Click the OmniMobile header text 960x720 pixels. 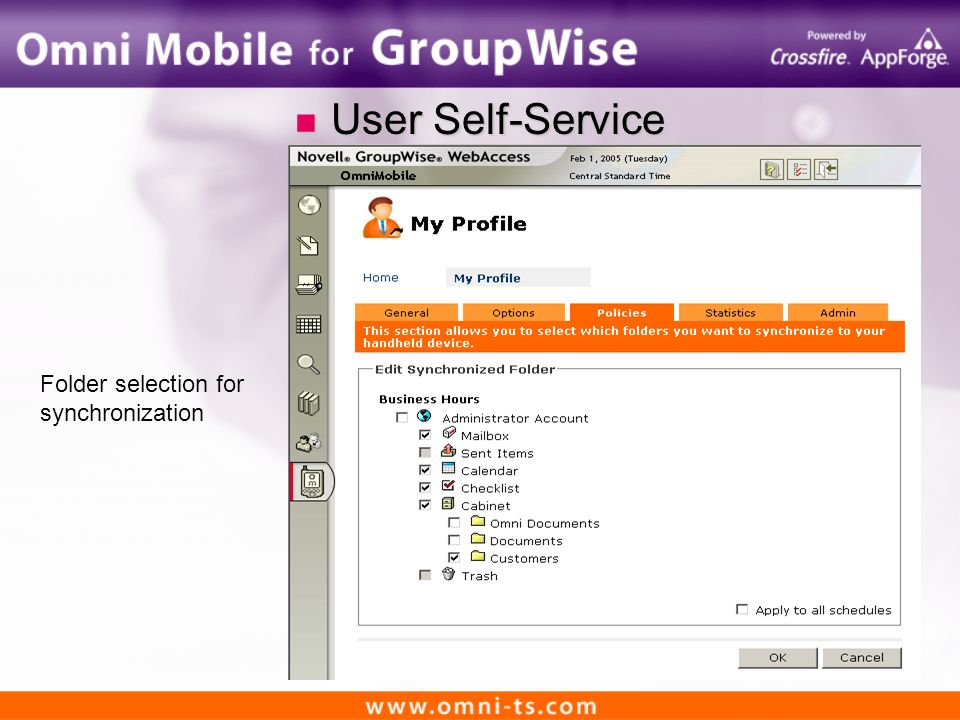(x=378, y=176)
